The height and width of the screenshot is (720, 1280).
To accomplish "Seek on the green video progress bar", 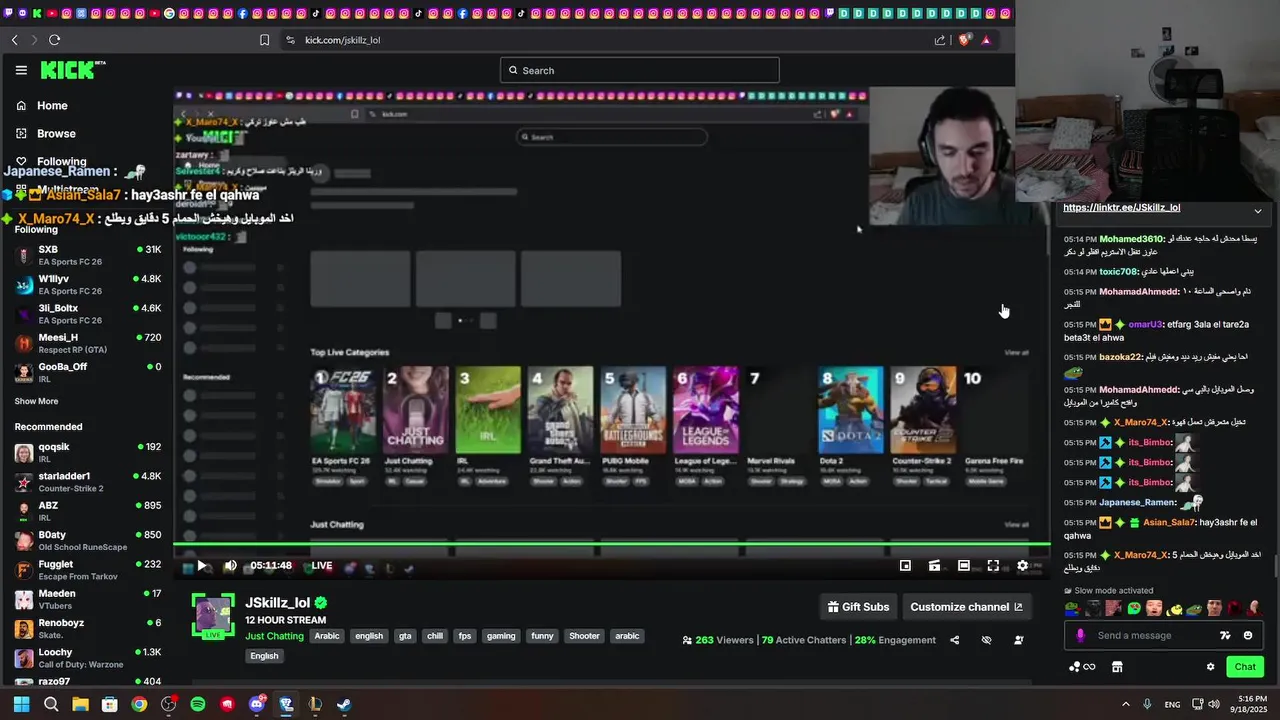I will pyautogui.click(x=611, y=545).
